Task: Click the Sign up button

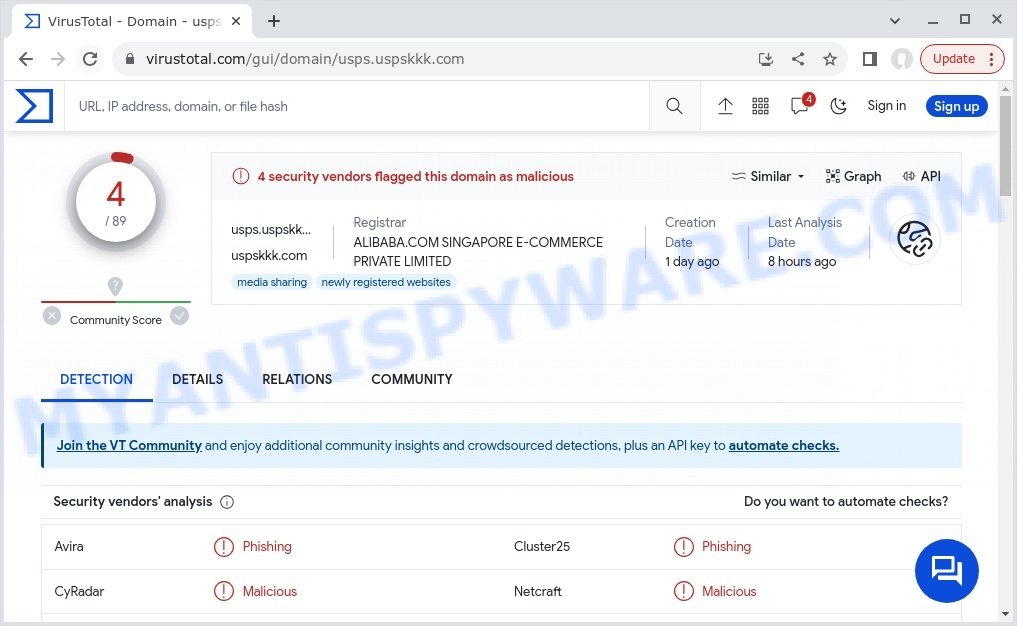Action: [x=956, y=106]
